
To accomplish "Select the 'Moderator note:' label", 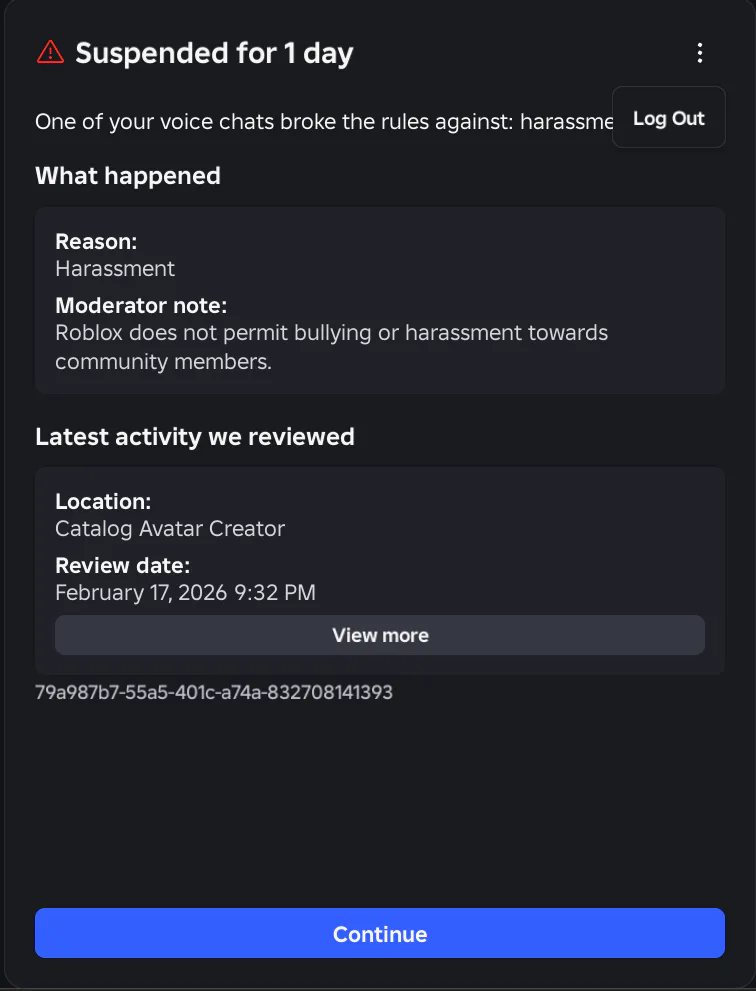I will pos(141,305).
